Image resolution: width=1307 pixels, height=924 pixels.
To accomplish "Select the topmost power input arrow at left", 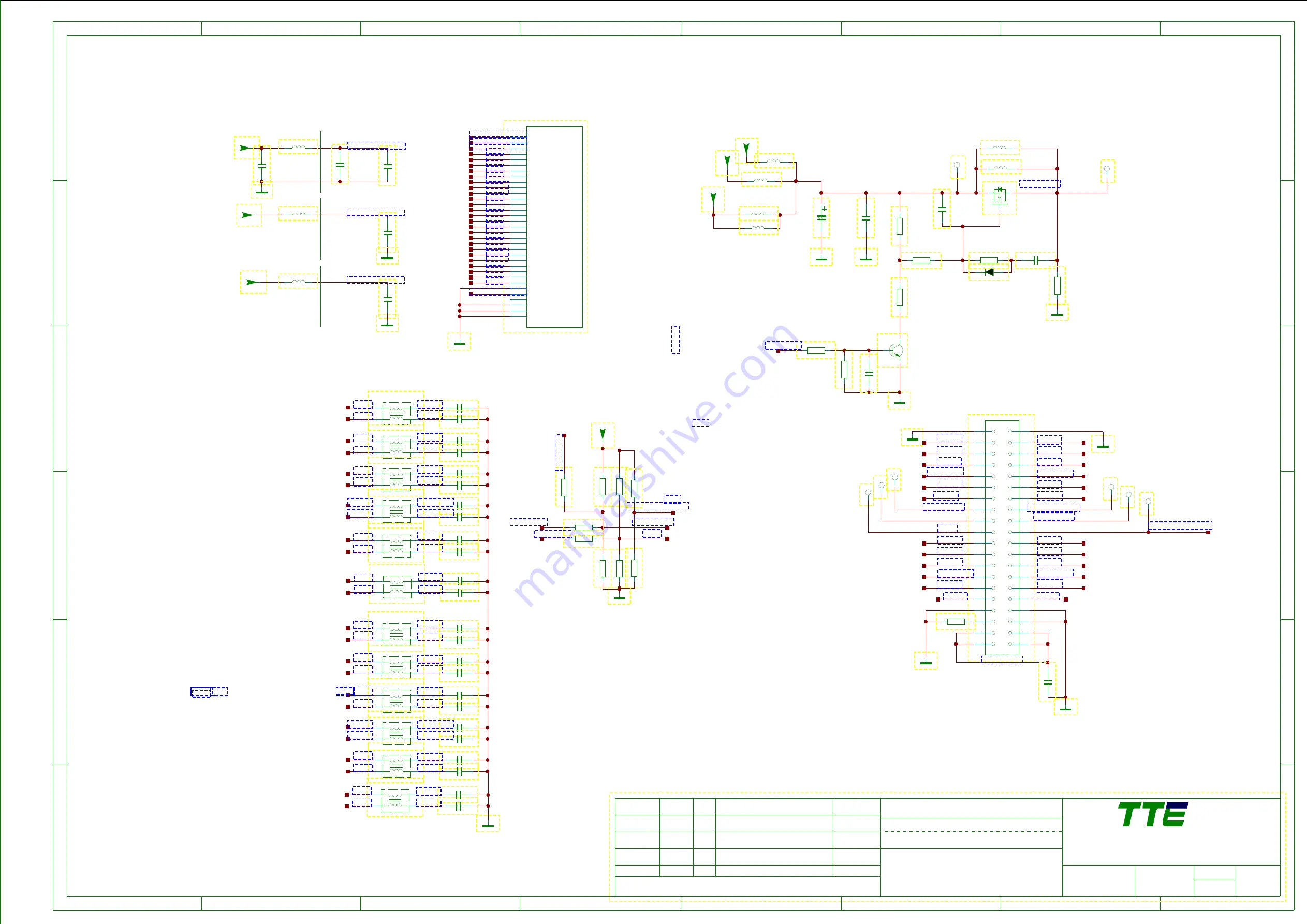I will point(245,148).
